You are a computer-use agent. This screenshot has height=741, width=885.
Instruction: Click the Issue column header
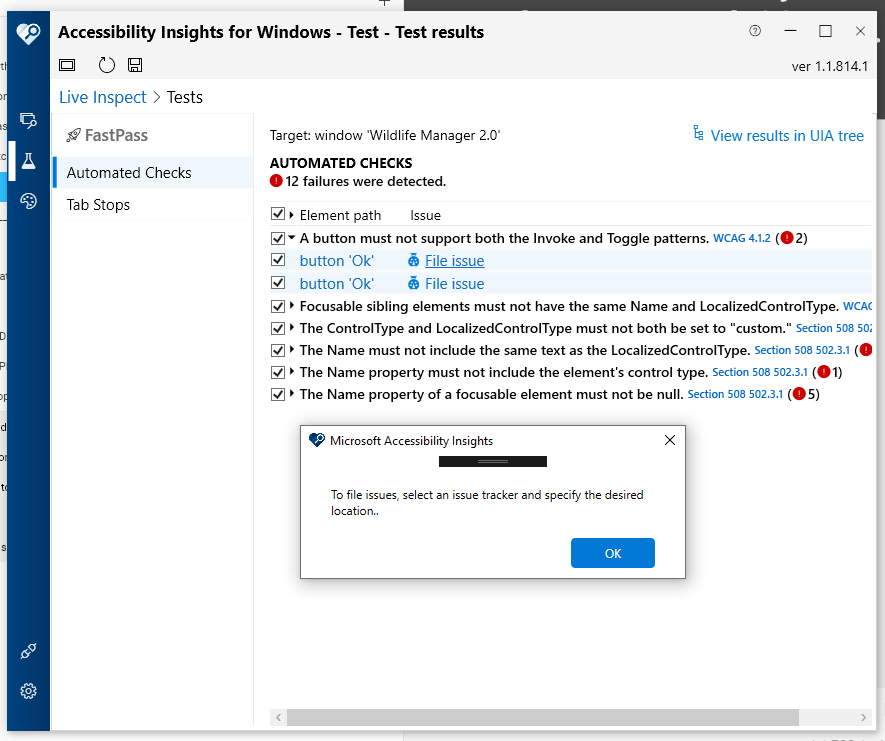[x=425, y=215]
